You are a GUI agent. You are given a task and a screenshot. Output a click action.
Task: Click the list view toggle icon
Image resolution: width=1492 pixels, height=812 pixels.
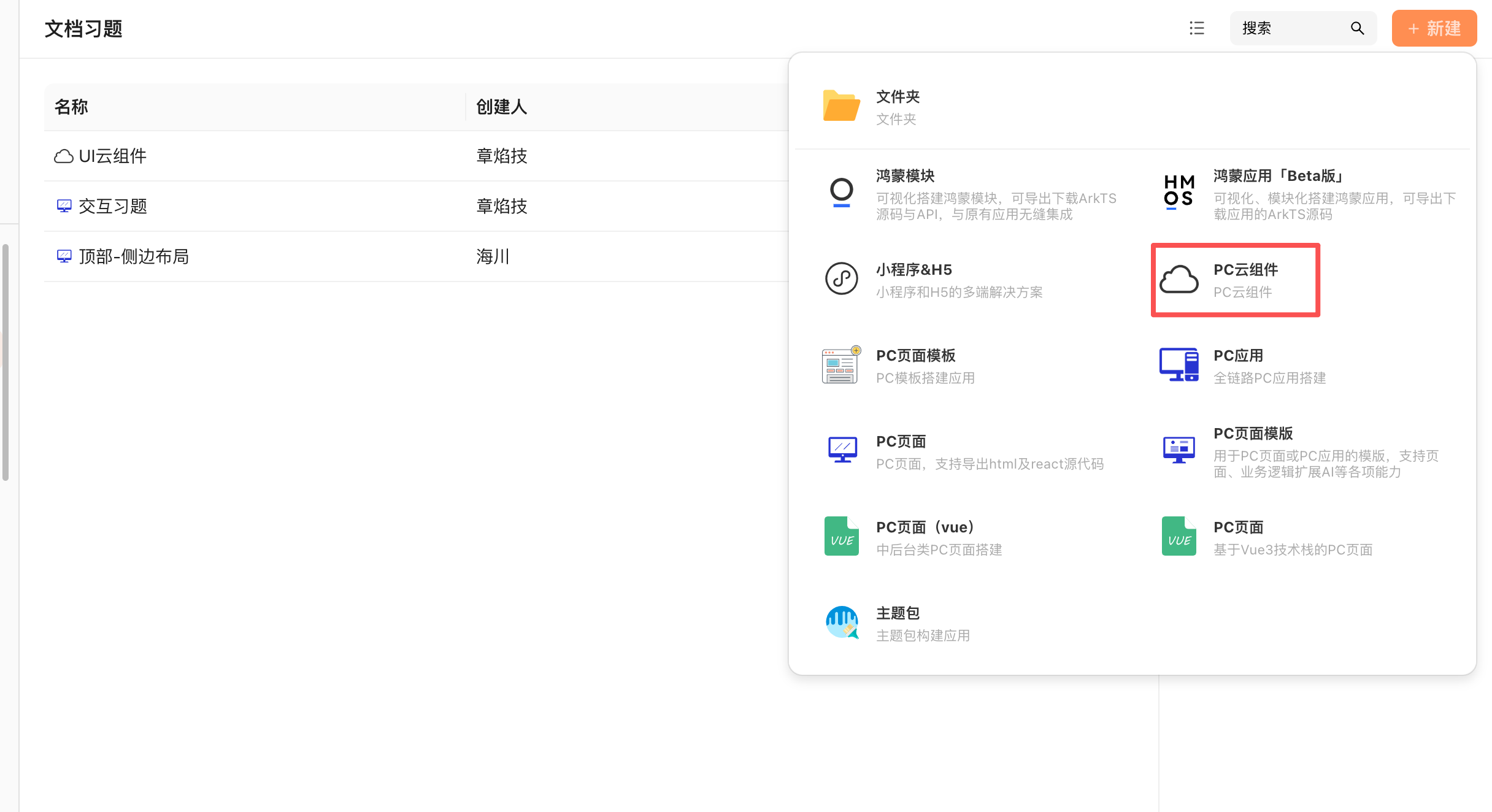tap(1196, 28)
